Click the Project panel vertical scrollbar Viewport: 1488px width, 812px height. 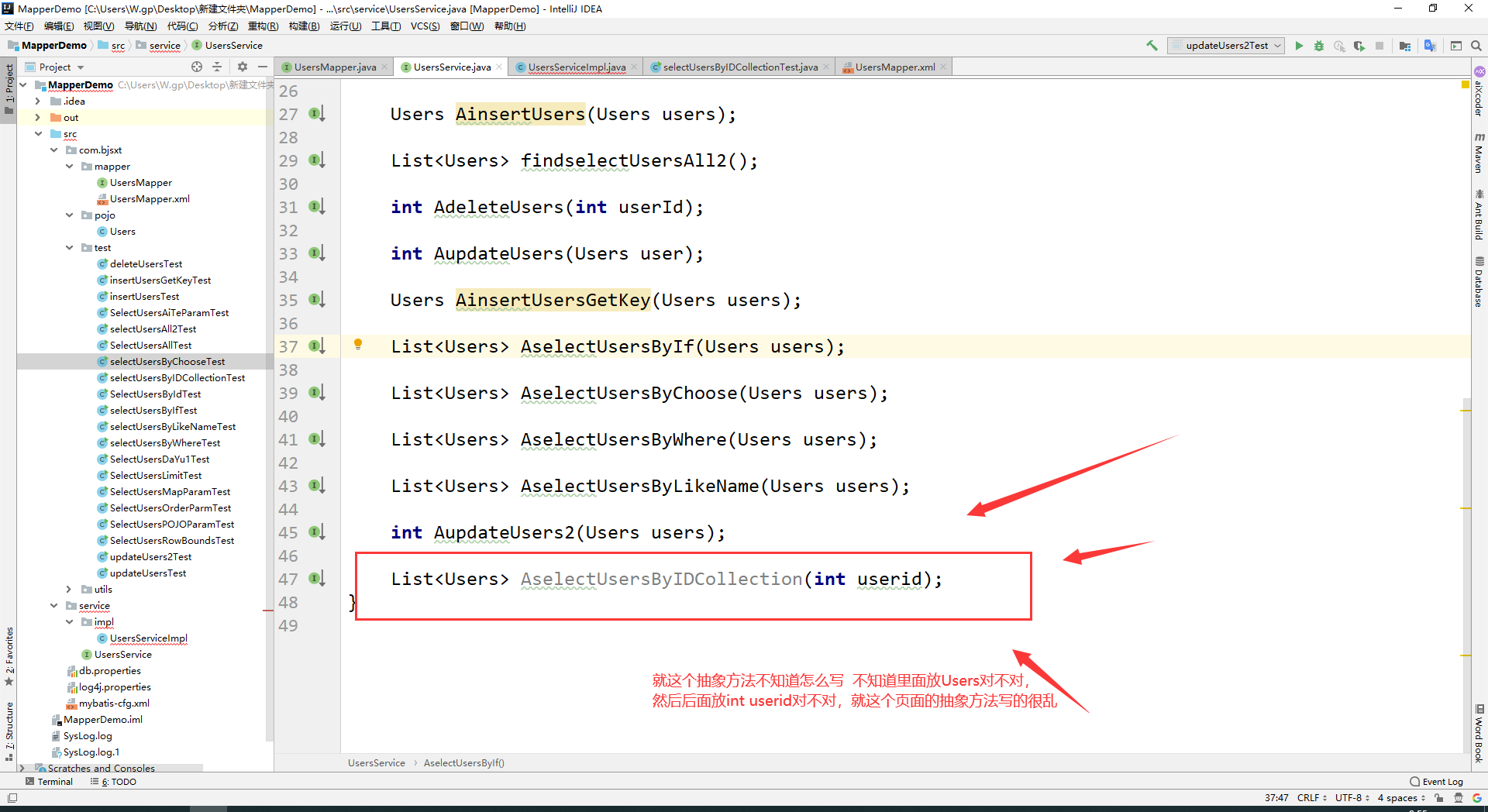click(270, 408)
